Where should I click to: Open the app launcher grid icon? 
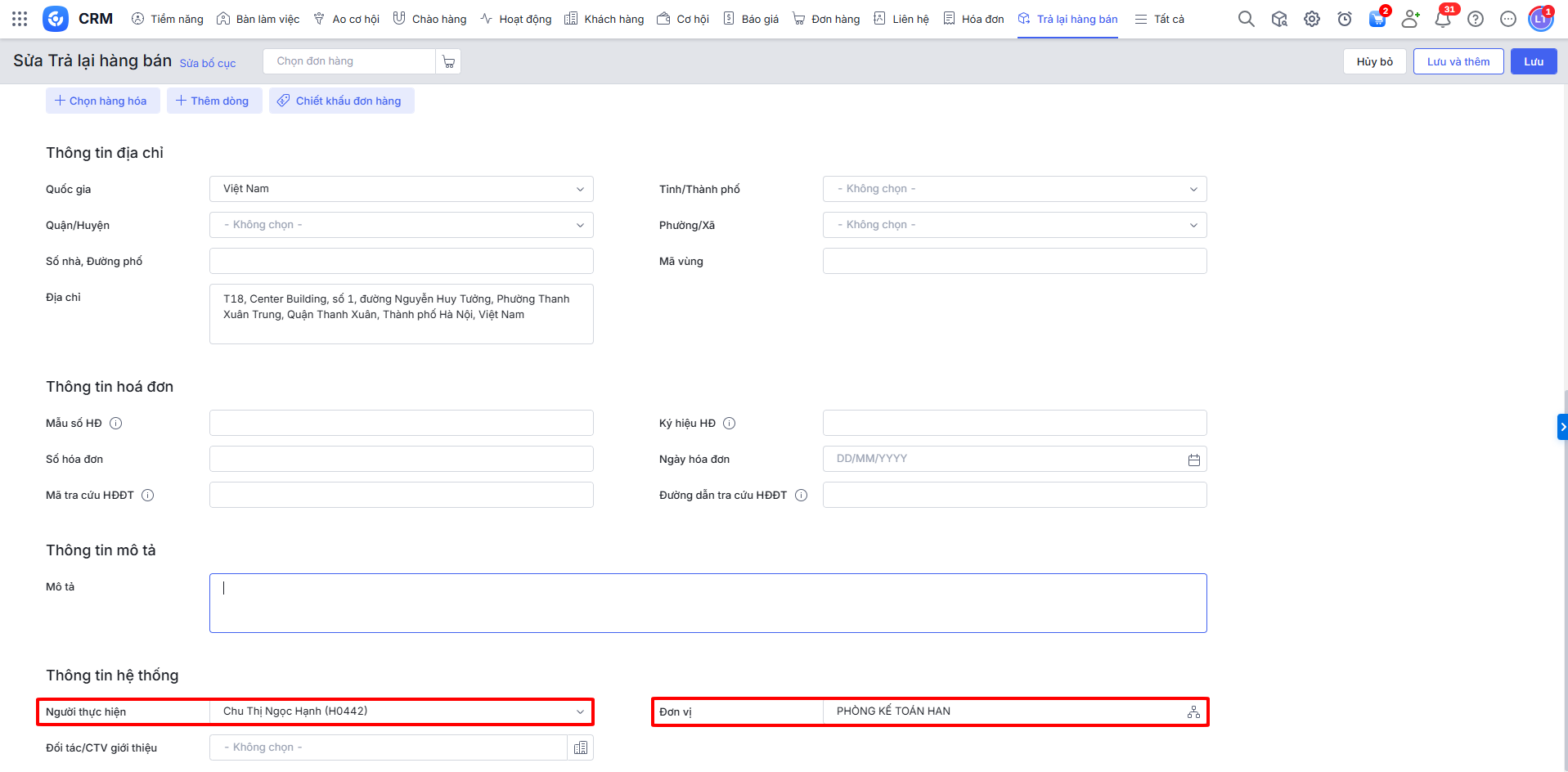[20, 19]
